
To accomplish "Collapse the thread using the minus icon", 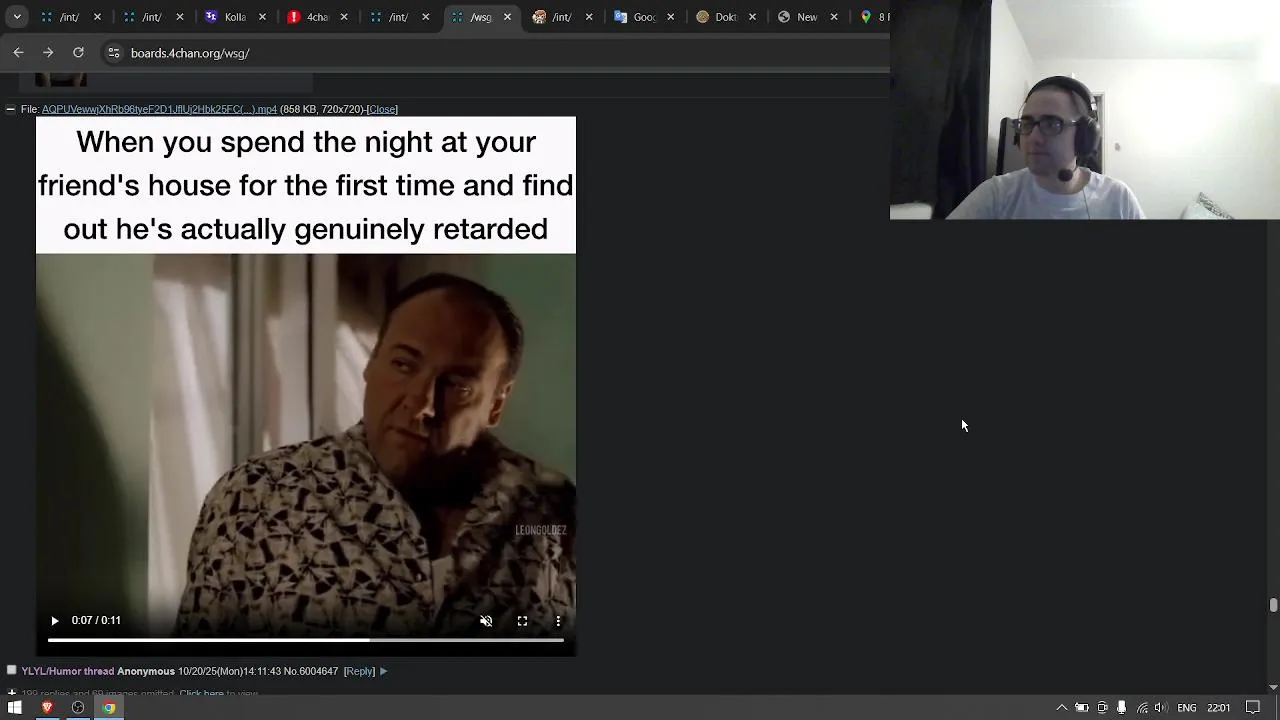I will pos(10,109).
